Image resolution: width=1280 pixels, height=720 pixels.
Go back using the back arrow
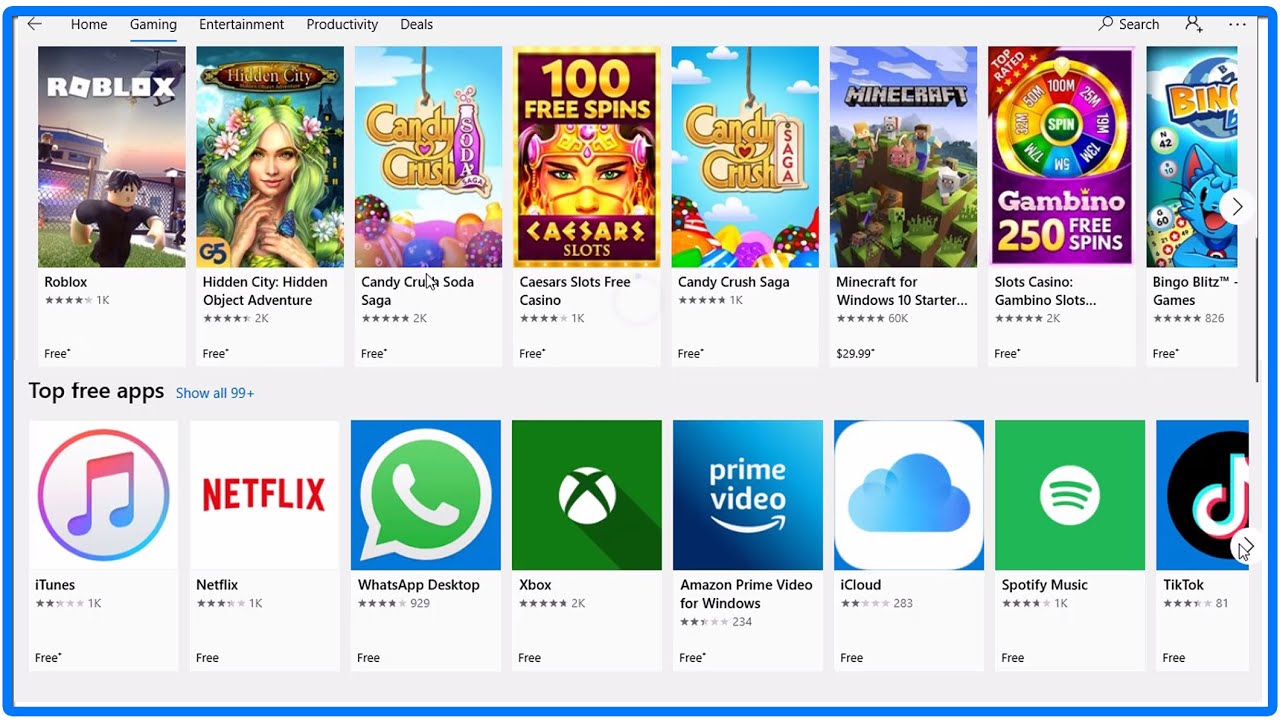(35, 24)
